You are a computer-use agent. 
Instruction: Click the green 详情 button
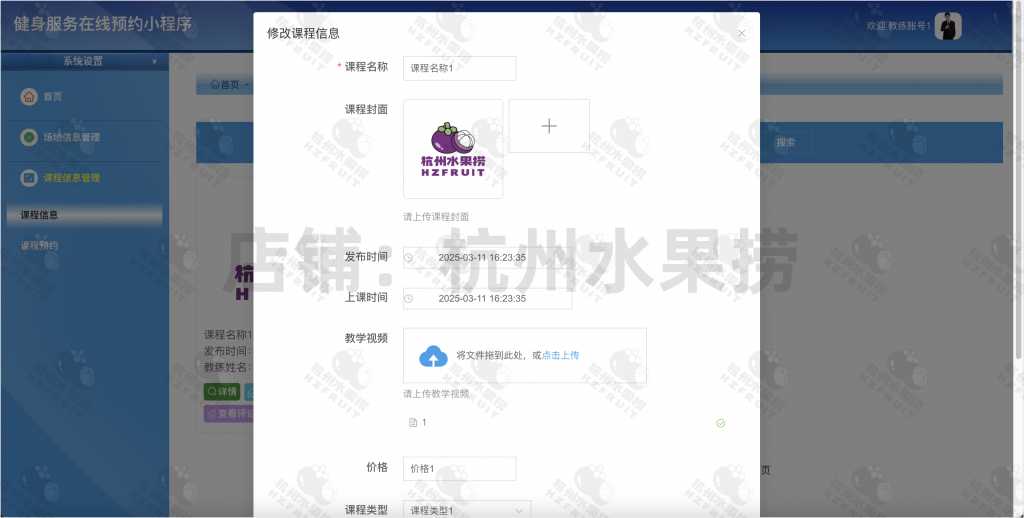[x=222, y=392]
